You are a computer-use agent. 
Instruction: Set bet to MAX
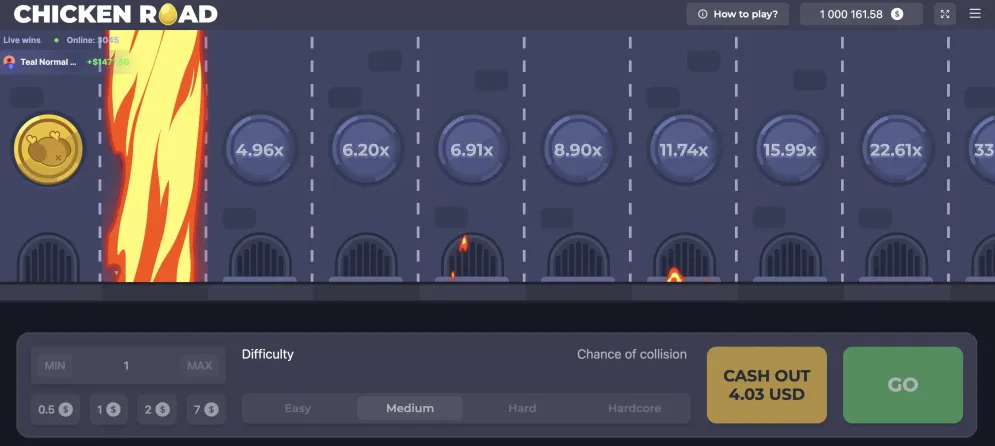199,365
